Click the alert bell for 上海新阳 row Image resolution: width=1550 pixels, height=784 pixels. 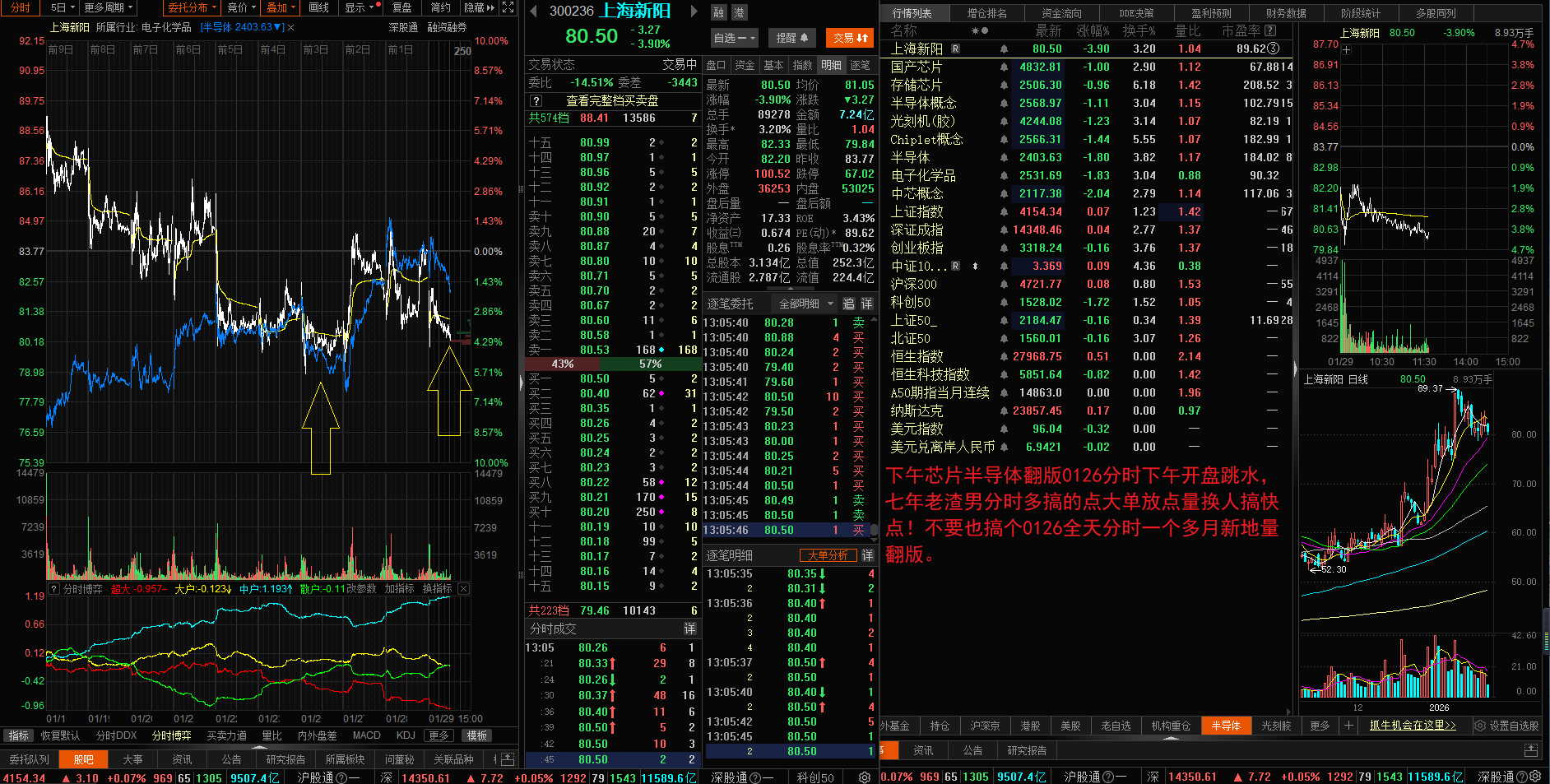[x=1004, y=49]
